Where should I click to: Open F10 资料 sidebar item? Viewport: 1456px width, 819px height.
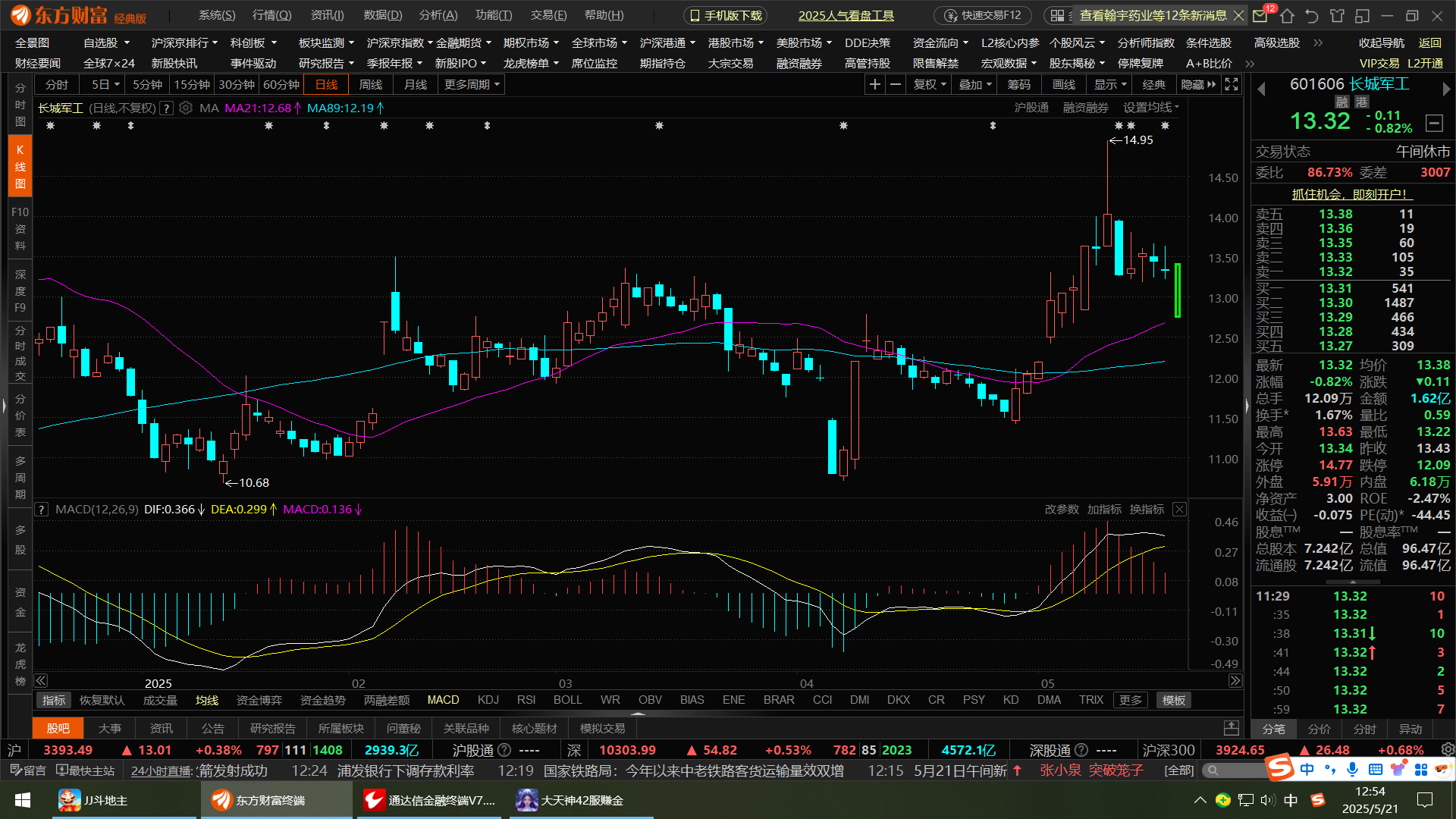20,229
